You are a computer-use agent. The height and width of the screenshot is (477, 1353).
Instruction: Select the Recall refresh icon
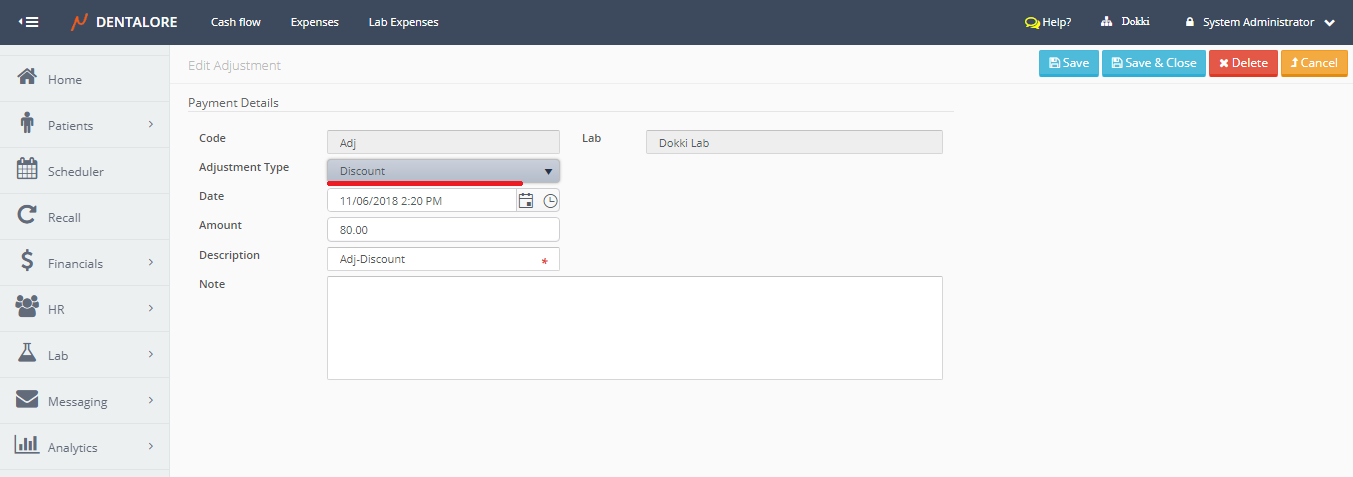(x=28, y=216)
